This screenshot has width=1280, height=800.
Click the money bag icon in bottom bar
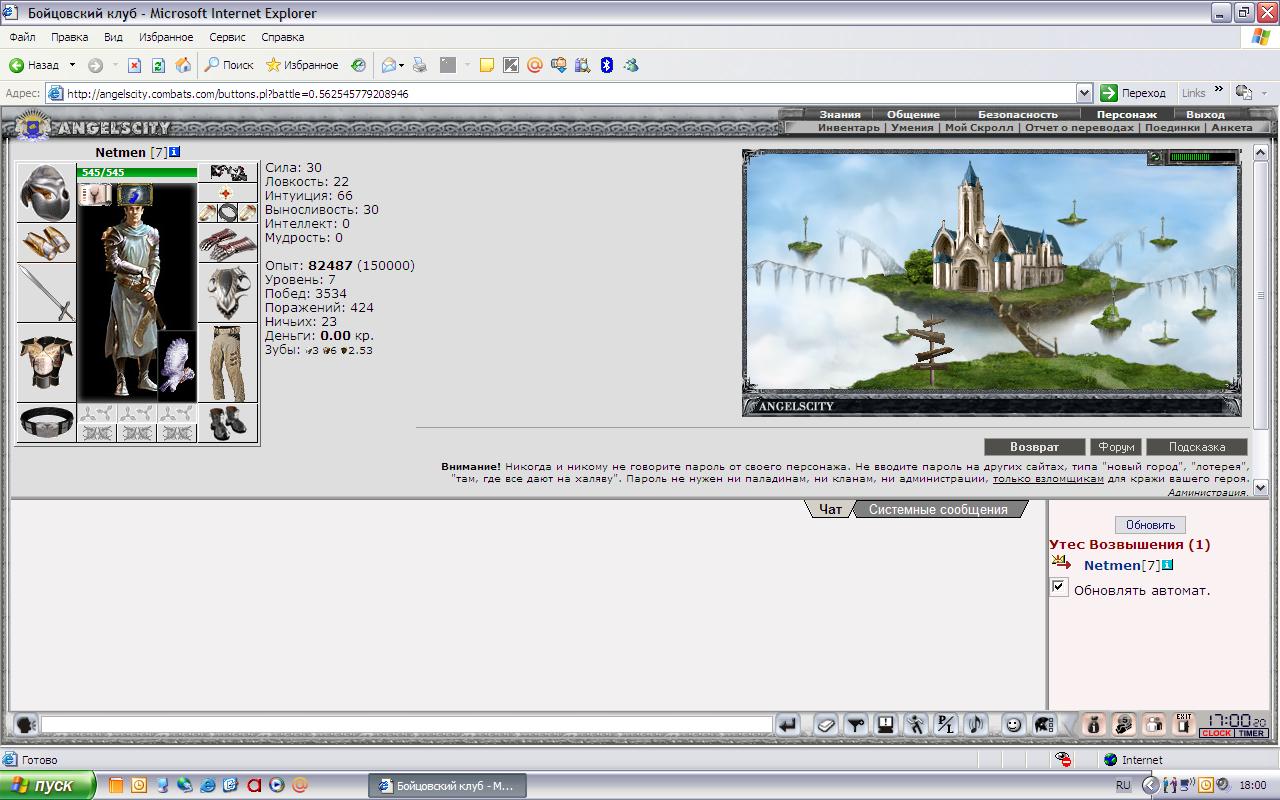point(1094,725)
